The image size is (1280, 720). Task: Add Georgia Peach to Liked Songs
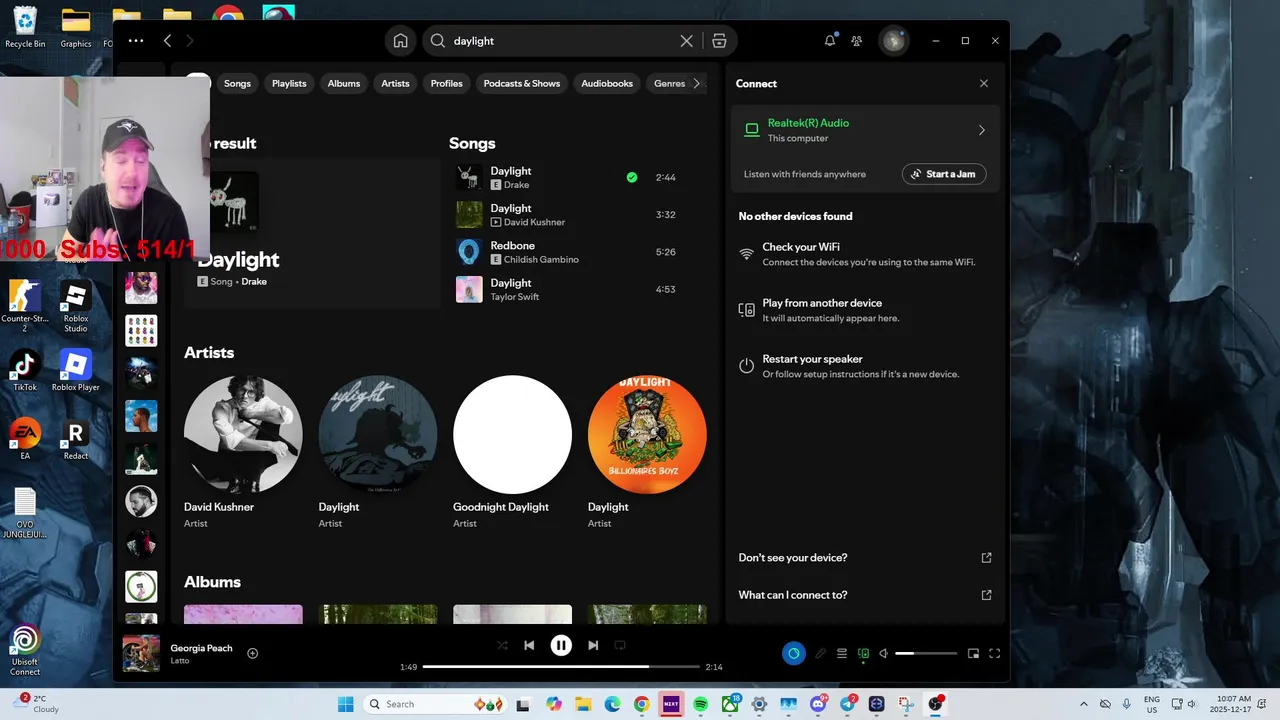253,653
